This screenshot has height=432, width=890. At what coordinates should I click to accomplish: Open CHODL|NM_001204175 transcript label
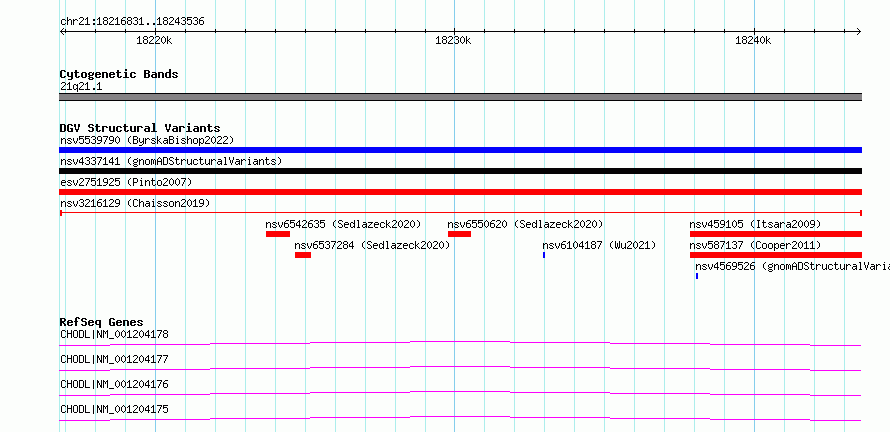point(114,409)
